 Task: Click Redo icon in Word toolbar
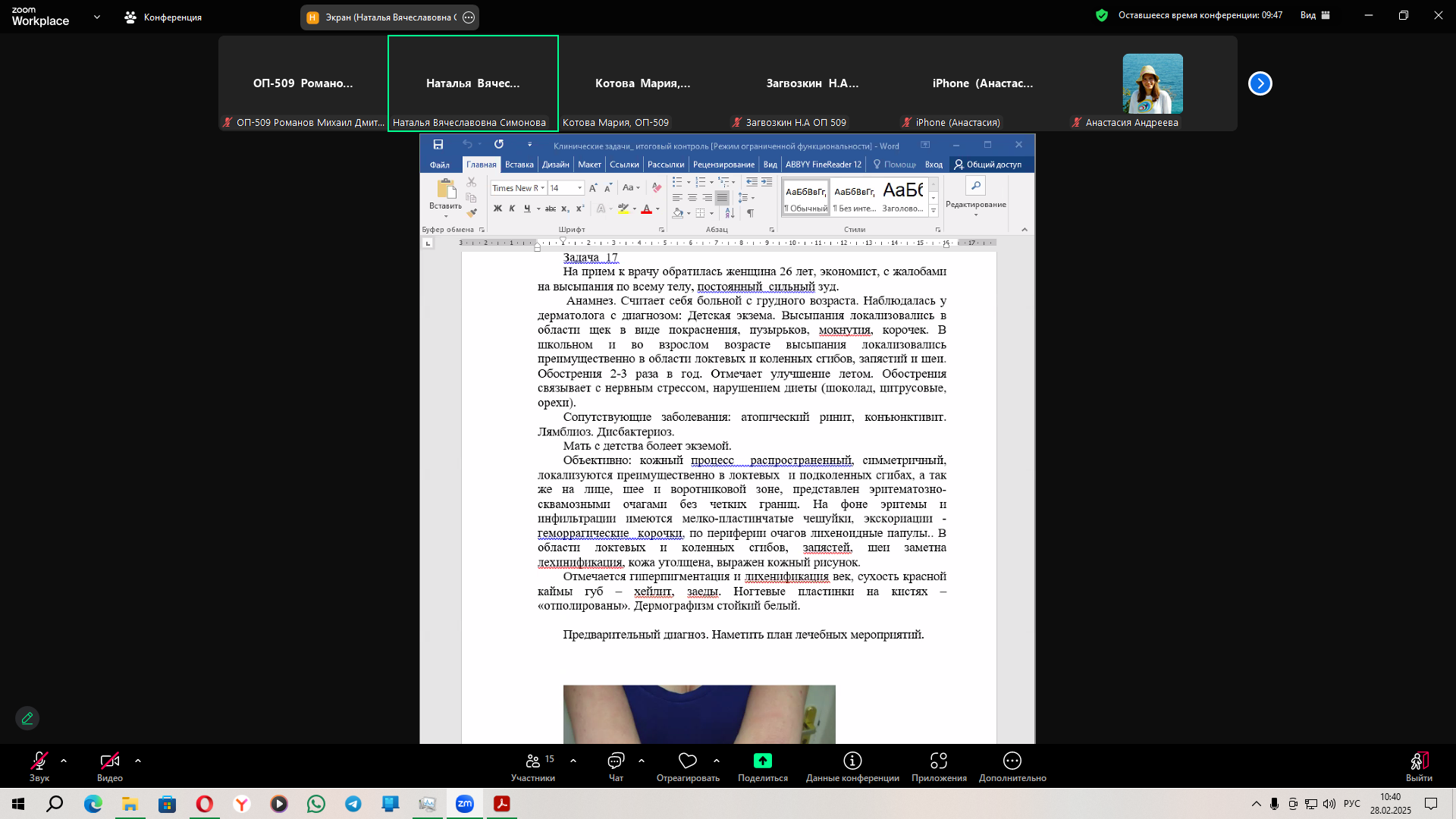498,144
